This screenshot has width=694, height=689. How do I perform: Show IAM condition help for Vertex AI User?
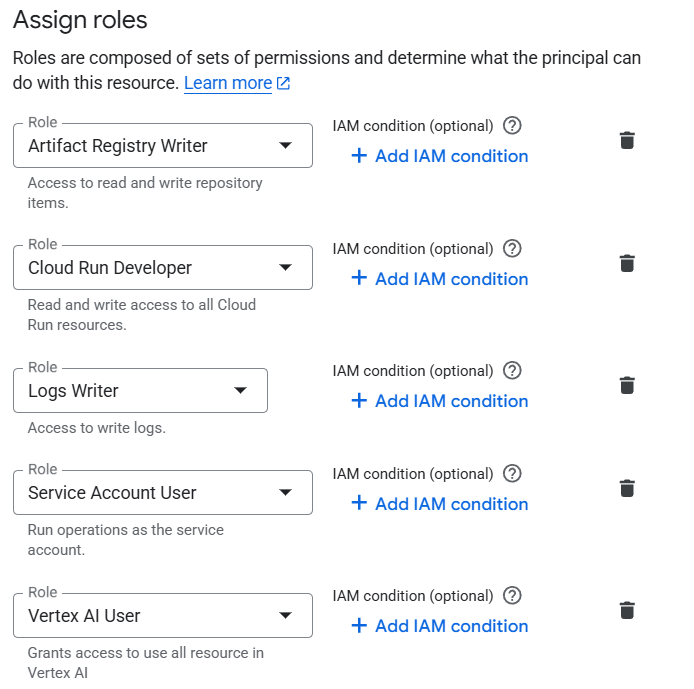(512, 596)
